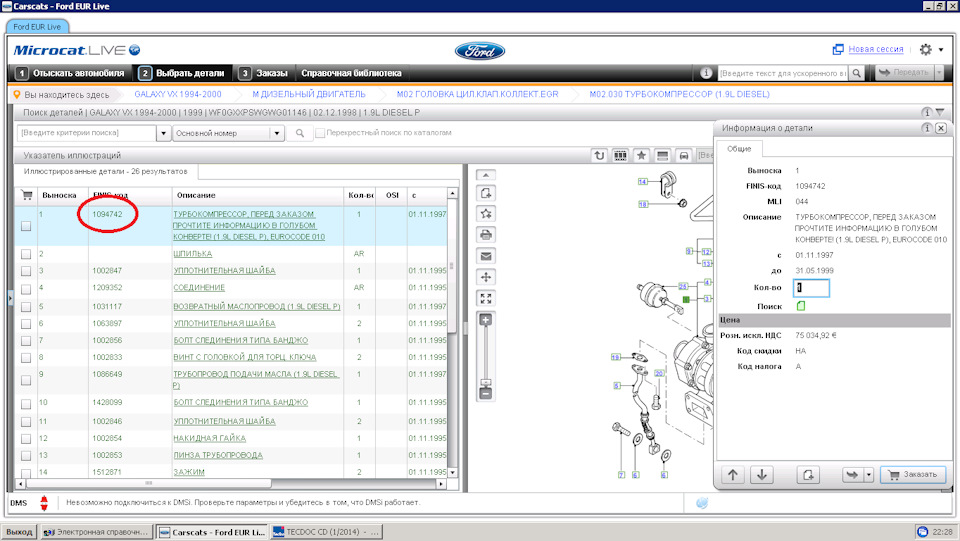Click the fit-to-screen expand icon
Image resolution: width=960 pixels, height=541 pixels.
[486, 299]
